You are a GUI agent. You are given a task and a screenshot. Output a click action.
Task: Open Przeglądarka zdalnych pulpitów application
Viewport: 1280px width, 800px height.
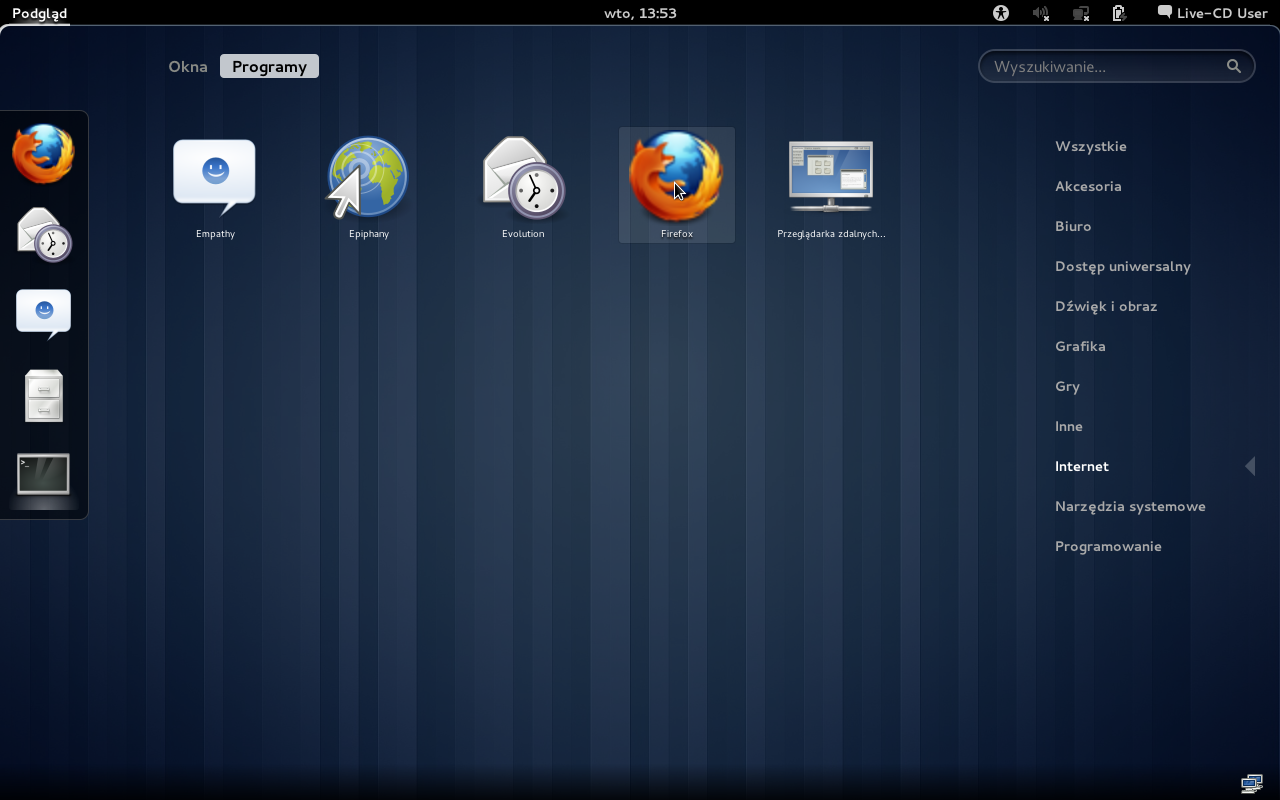(x=831, y=185)
